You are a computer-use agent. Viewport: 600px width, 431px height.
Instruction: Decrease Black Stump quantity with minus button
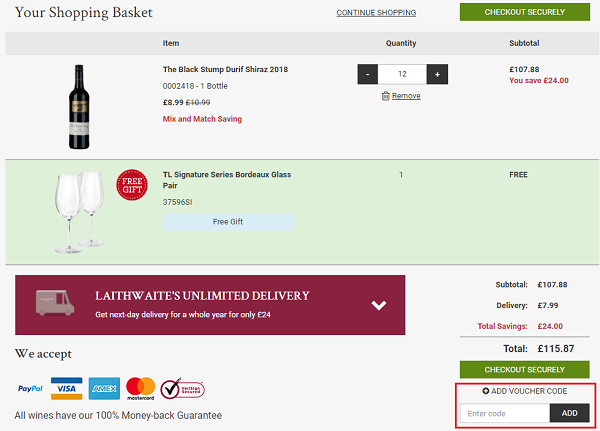click(368, 74)
